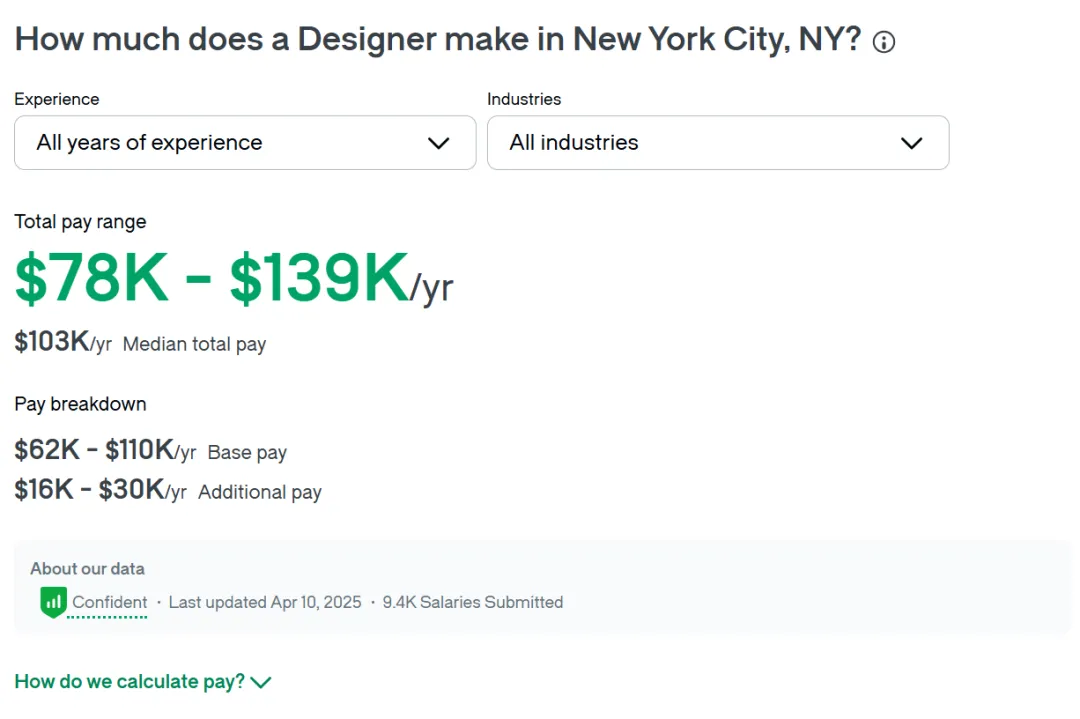Click the Designer salary page heading
Image resolution: width=1080 pixels, height=719 pixels.
437,40
